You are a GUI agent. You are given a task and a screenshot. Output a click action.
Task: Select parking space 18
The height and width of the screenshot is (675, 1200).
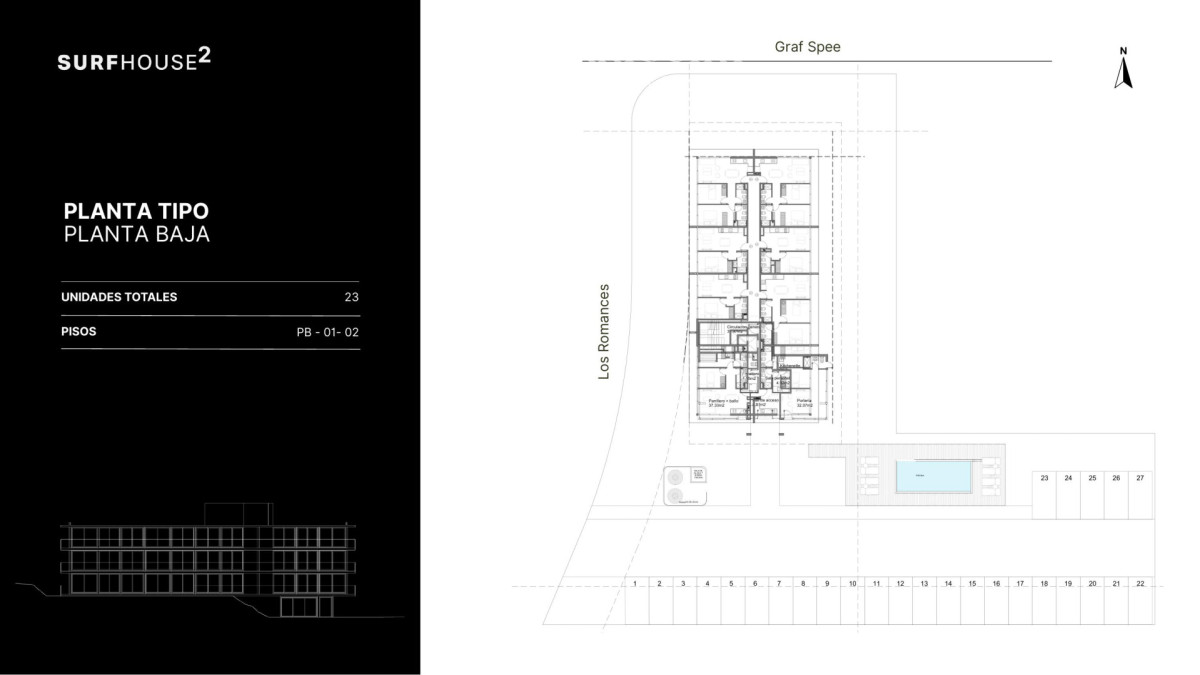coord(1044,601)
